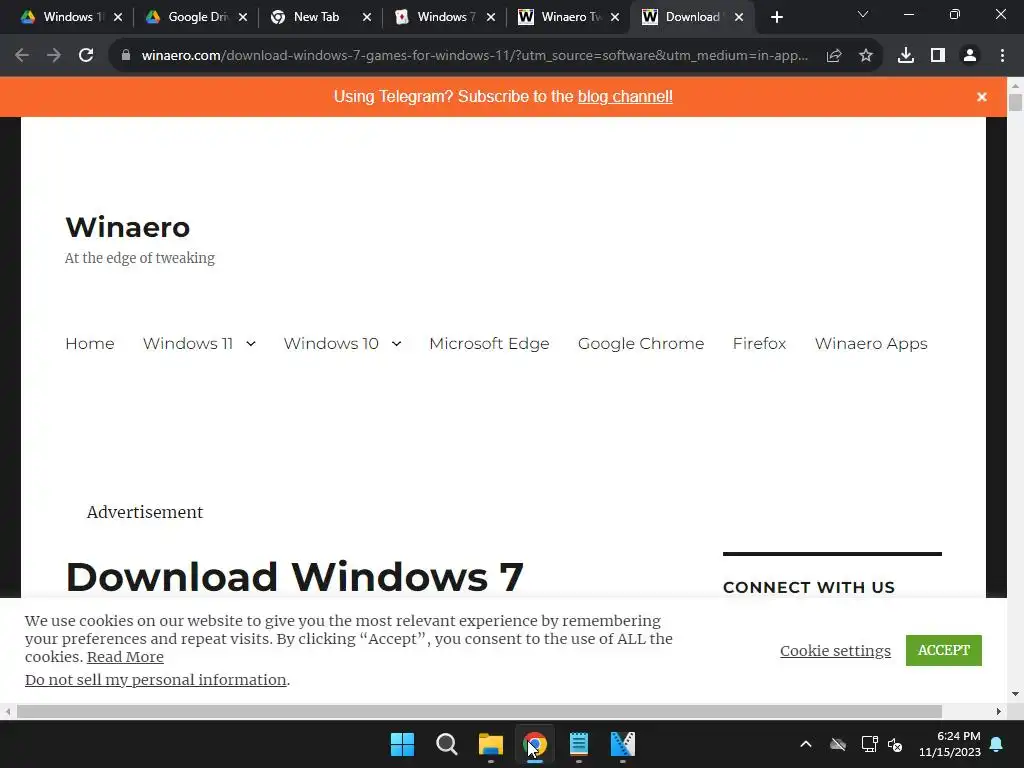
Task: Open the blue video editor taskbar app
Action: pos(623,744)
